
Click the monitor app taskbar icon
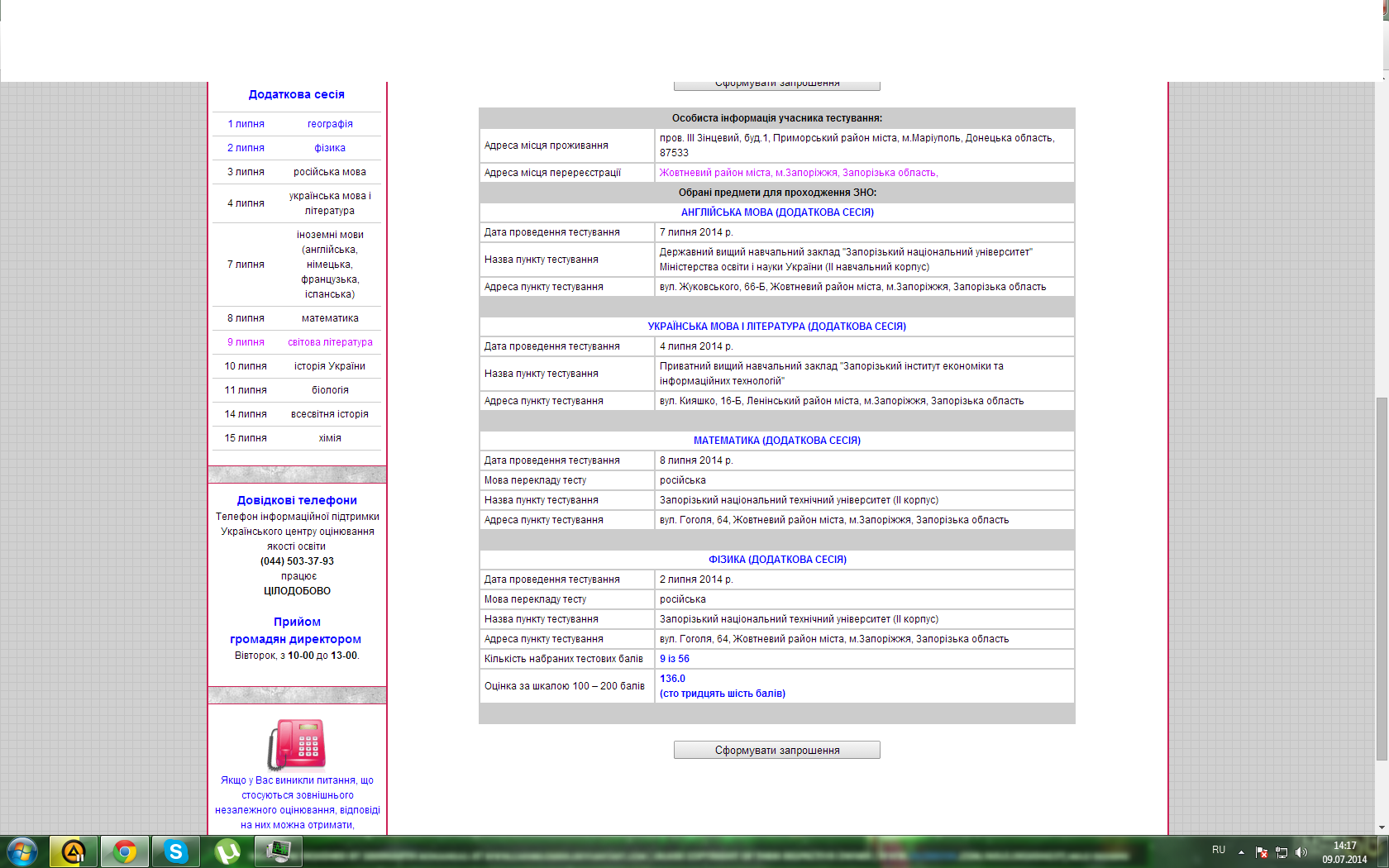pos(278,851)
